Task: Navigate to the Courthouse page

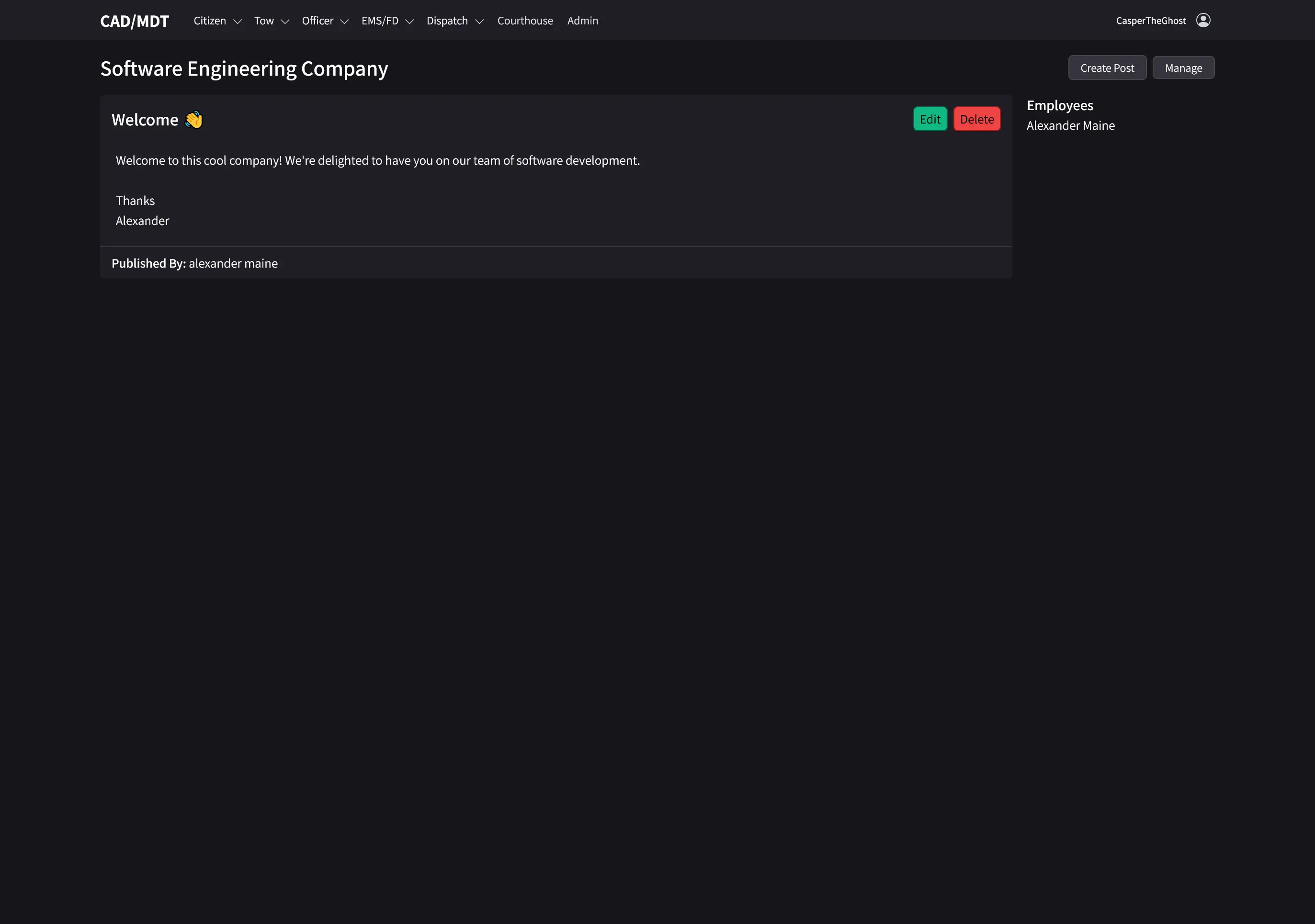Action: click(x=525, y=21)
